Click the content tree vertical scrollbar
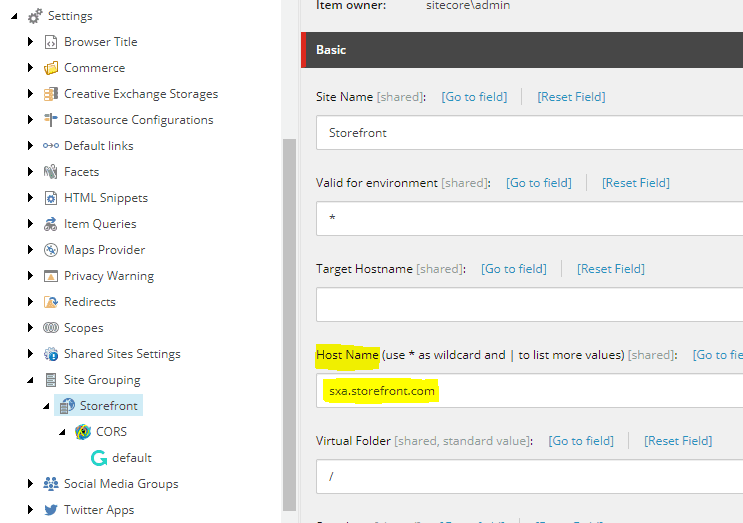The height and width of the screenshot is (523, 743). (x=289, y=325)
